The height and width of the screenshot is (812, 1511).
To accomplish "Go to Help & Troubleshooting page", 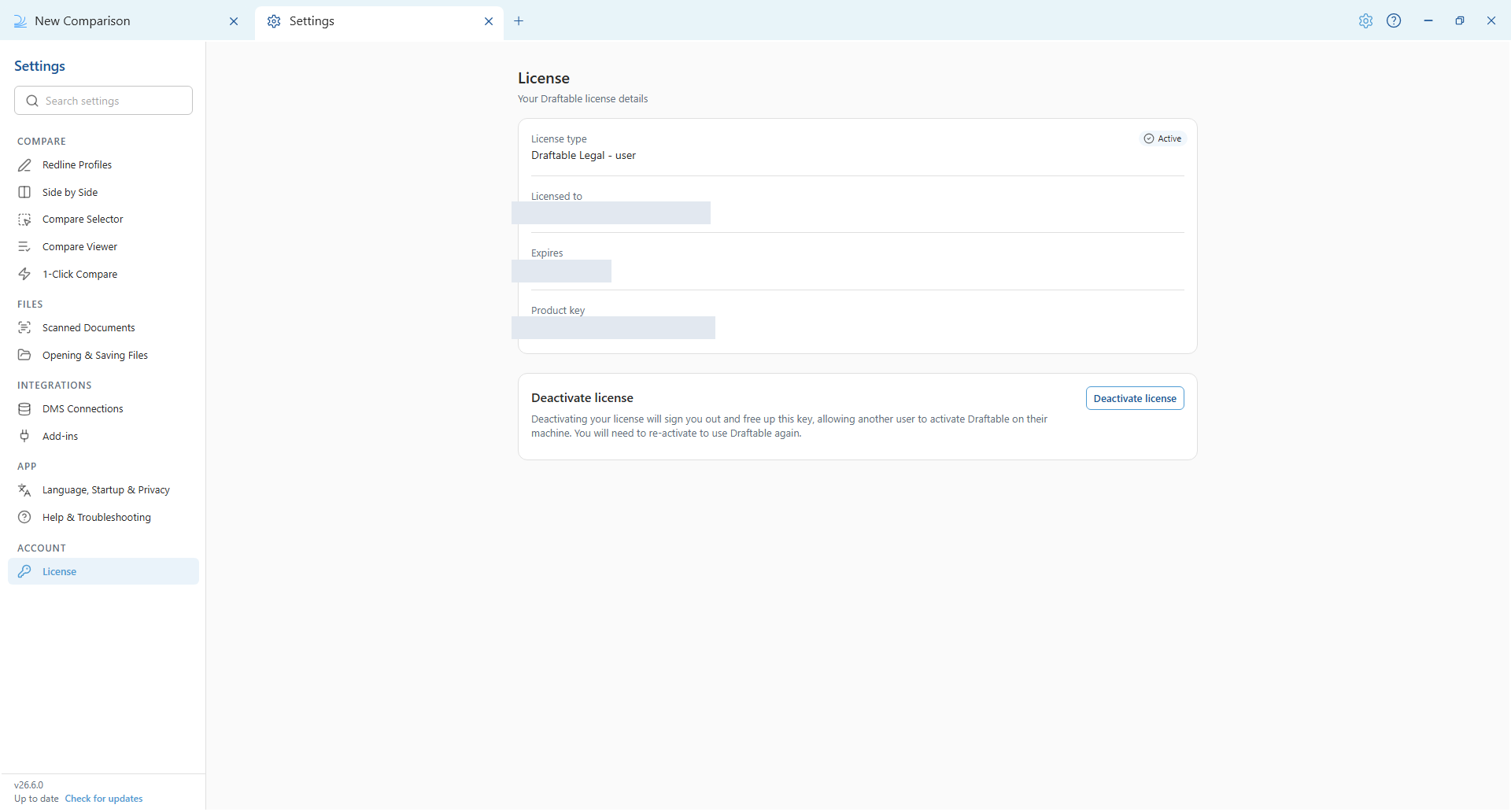I will point(103,518).
